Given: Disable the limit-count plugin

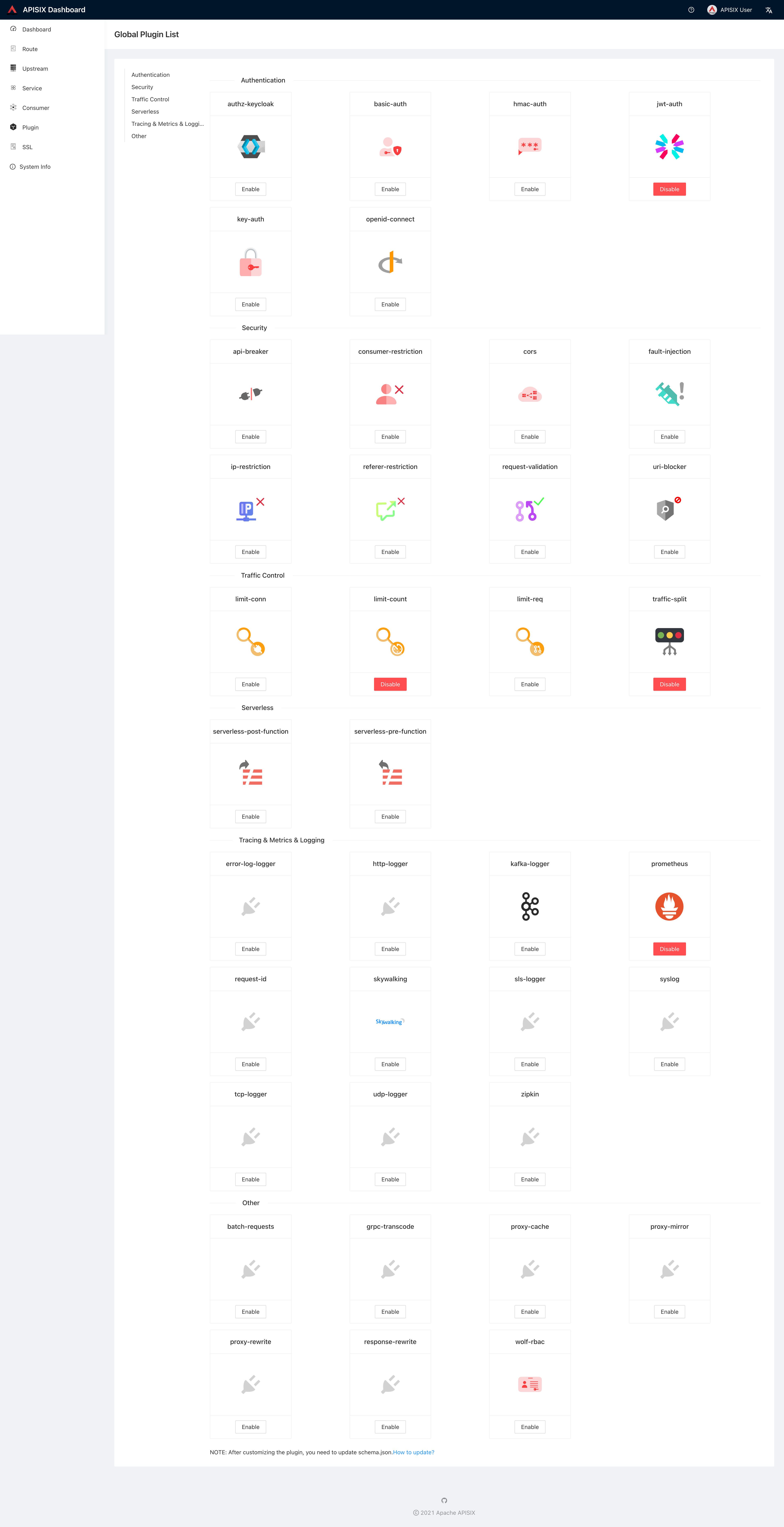Looking at the screenshot, I should [x=390, y=684].
